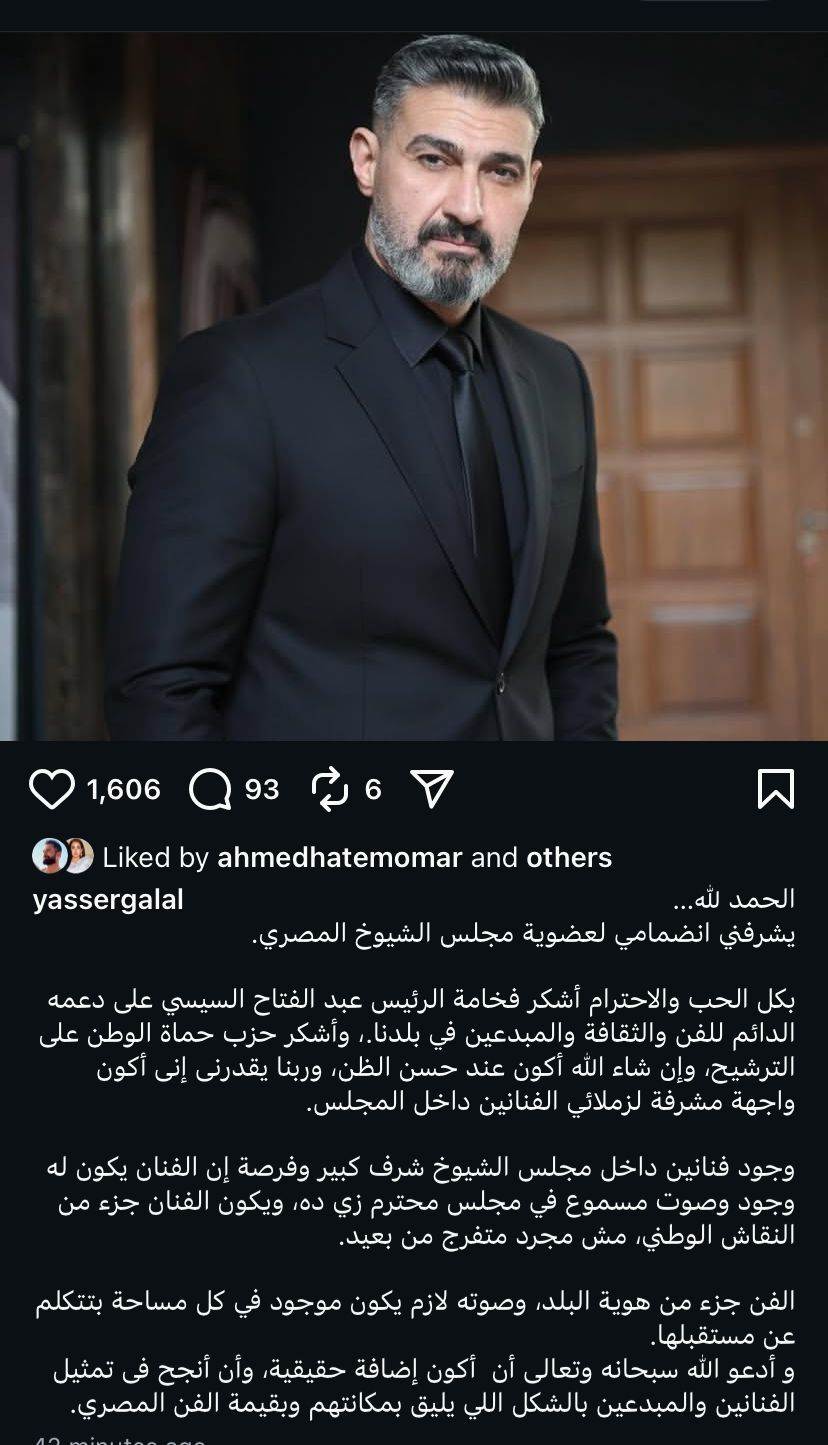Open comments via the speech bubble icon
This screenshot has width=828, height=1445.
tap(210, 790)
